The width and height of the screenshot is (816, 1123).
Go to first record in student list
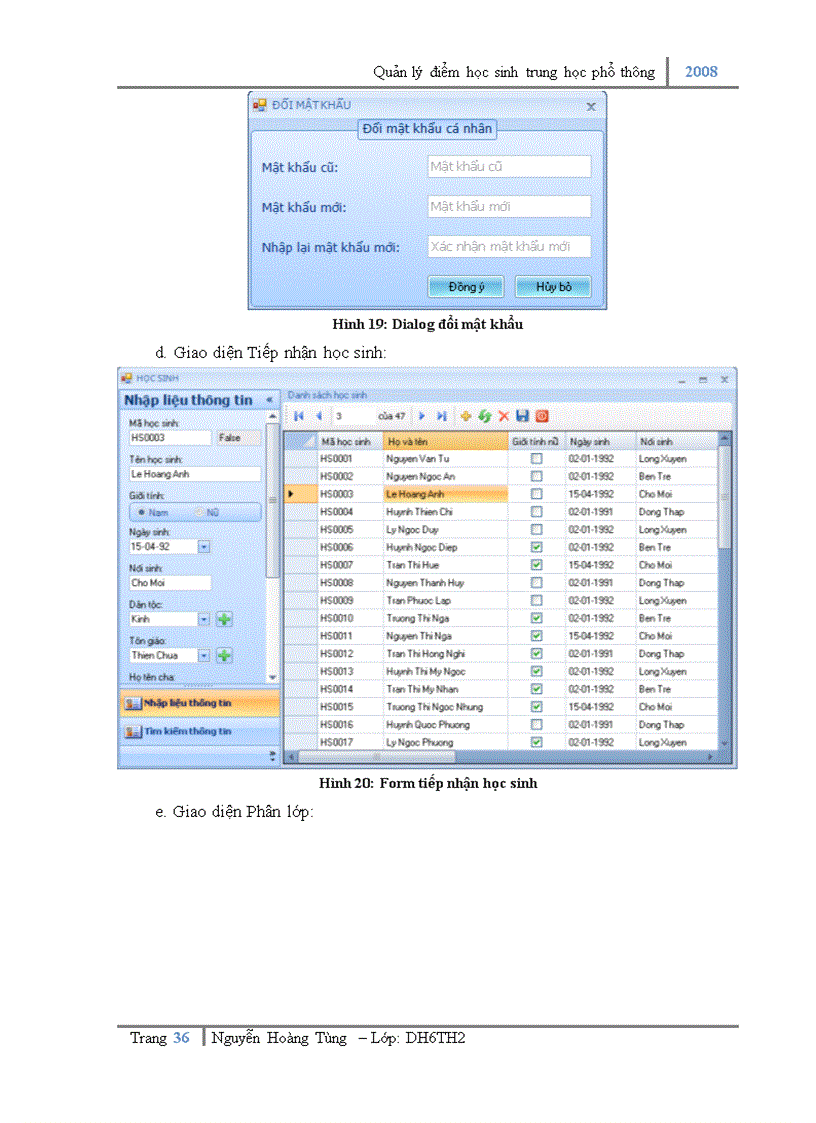[x=298, y=416]
